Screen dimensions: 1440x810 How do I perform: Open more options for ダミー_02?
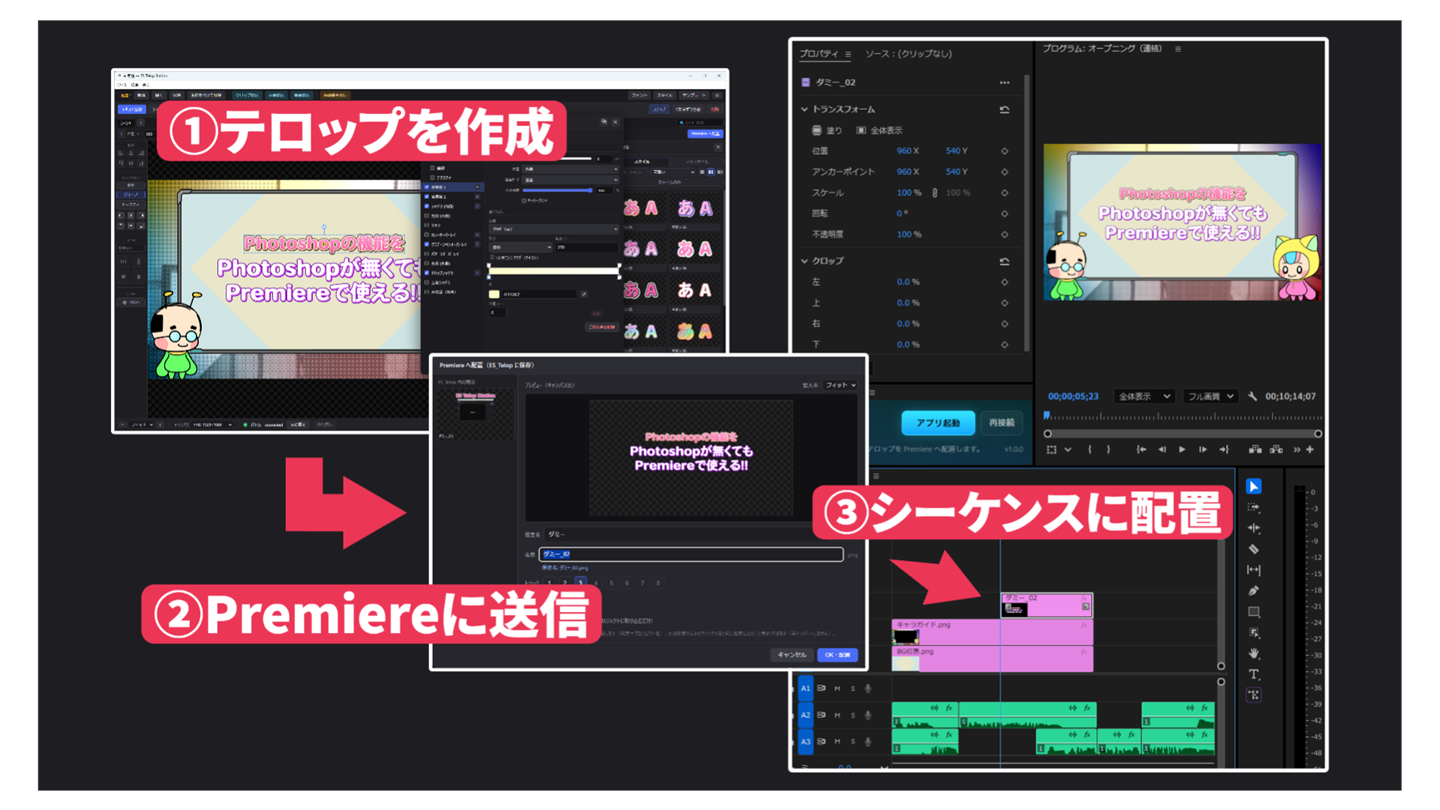point(1004,83)
